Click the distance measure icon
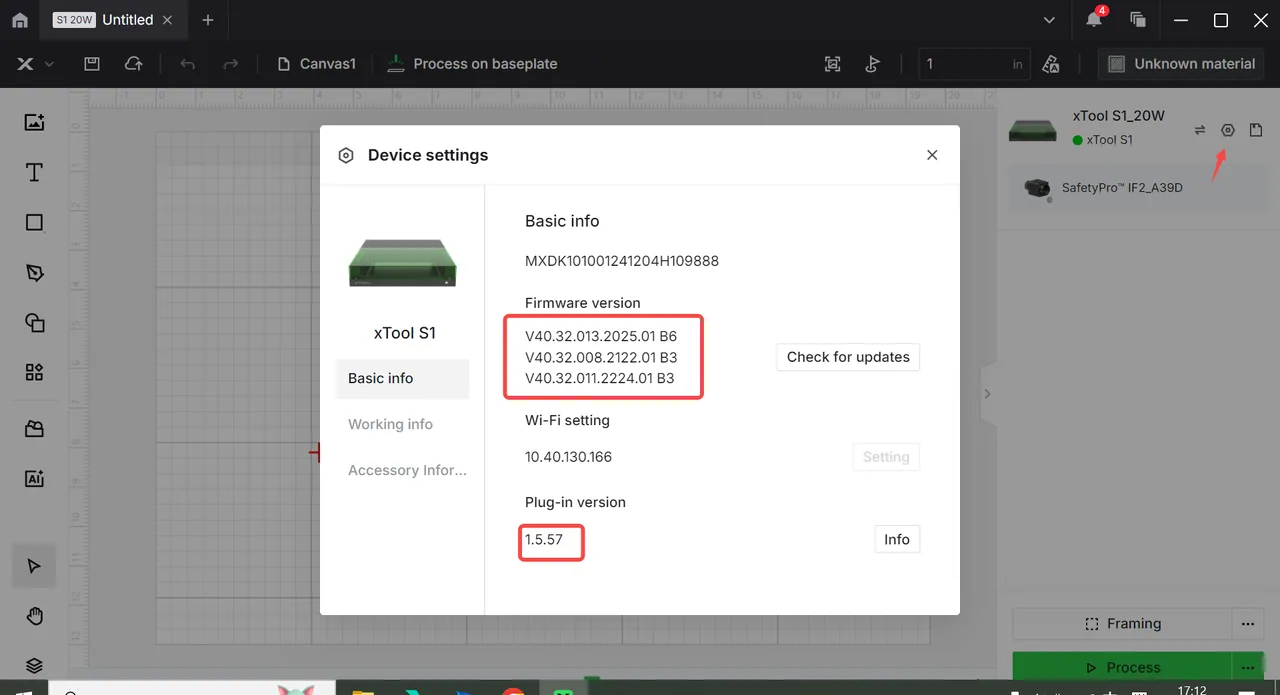The width and height of the screenshot is (1280, 695). [x=872, y=64]
